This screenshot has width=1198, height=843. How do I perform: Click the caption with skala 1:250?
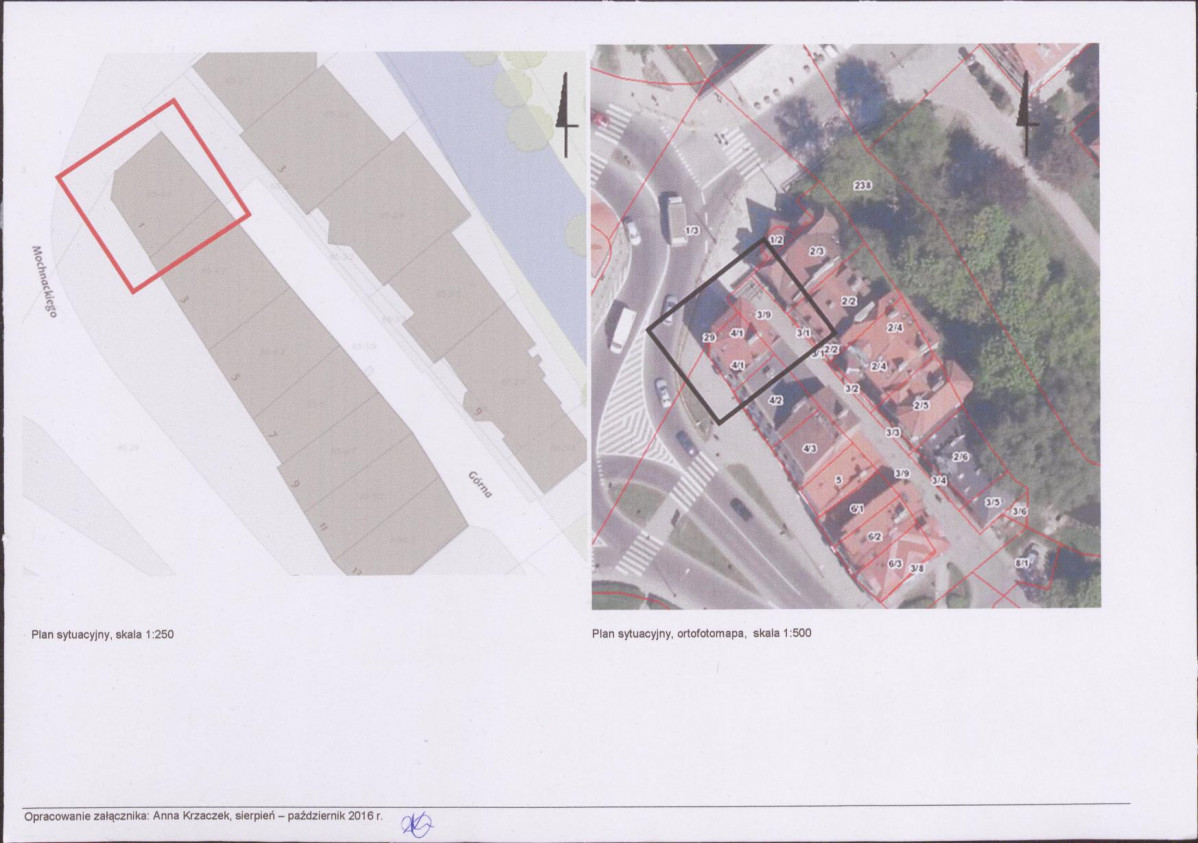[102, 634]
